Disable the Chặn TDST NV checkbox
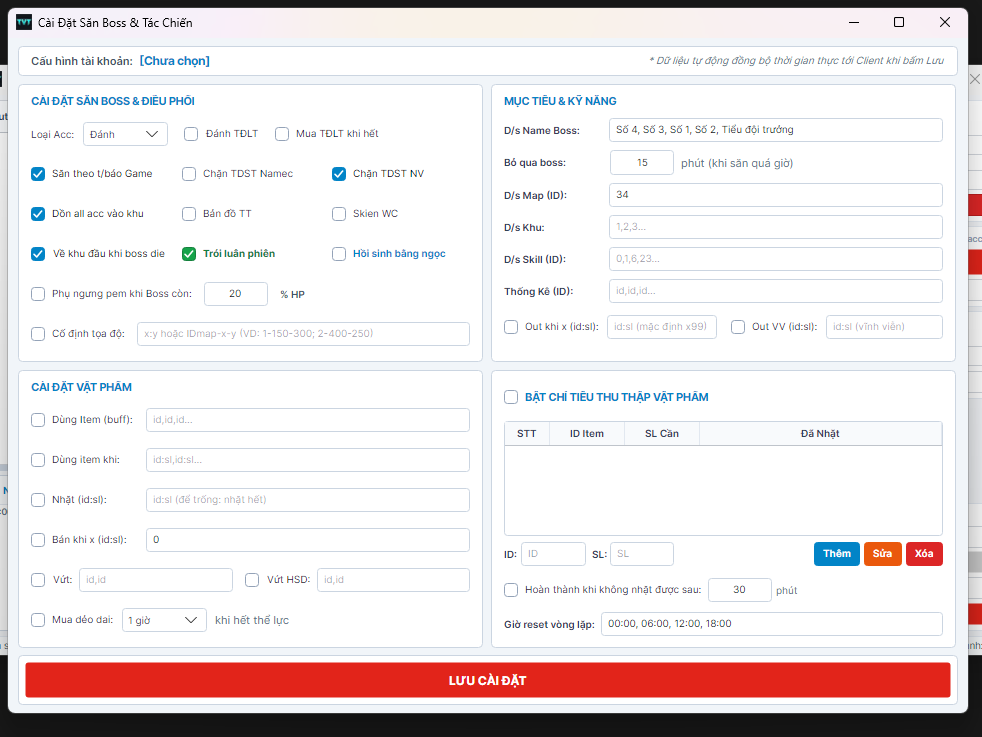 click(339, 174)
